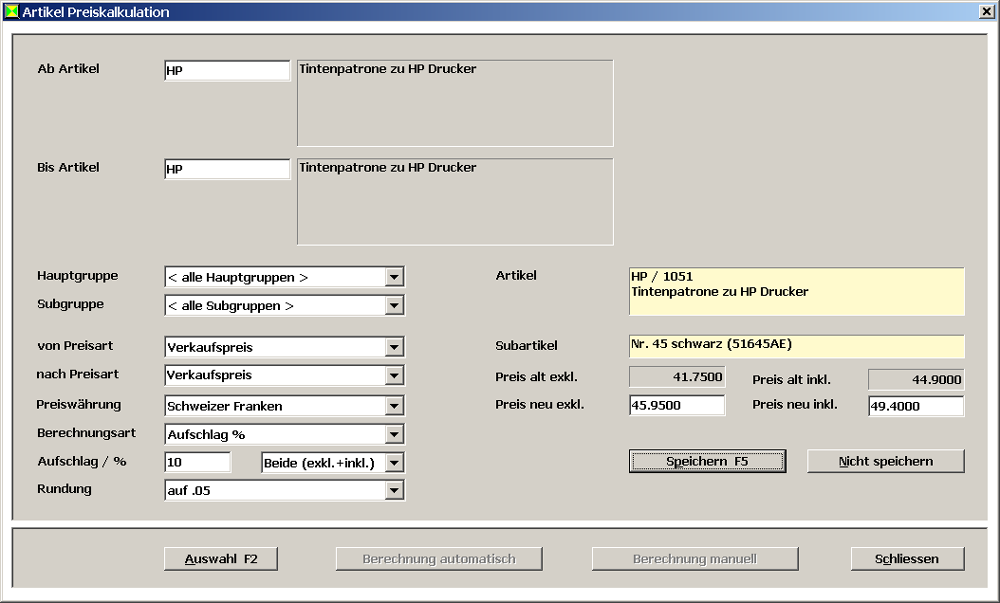
Task: Open the von Preisart dropdown
Action: click(394, 347)
